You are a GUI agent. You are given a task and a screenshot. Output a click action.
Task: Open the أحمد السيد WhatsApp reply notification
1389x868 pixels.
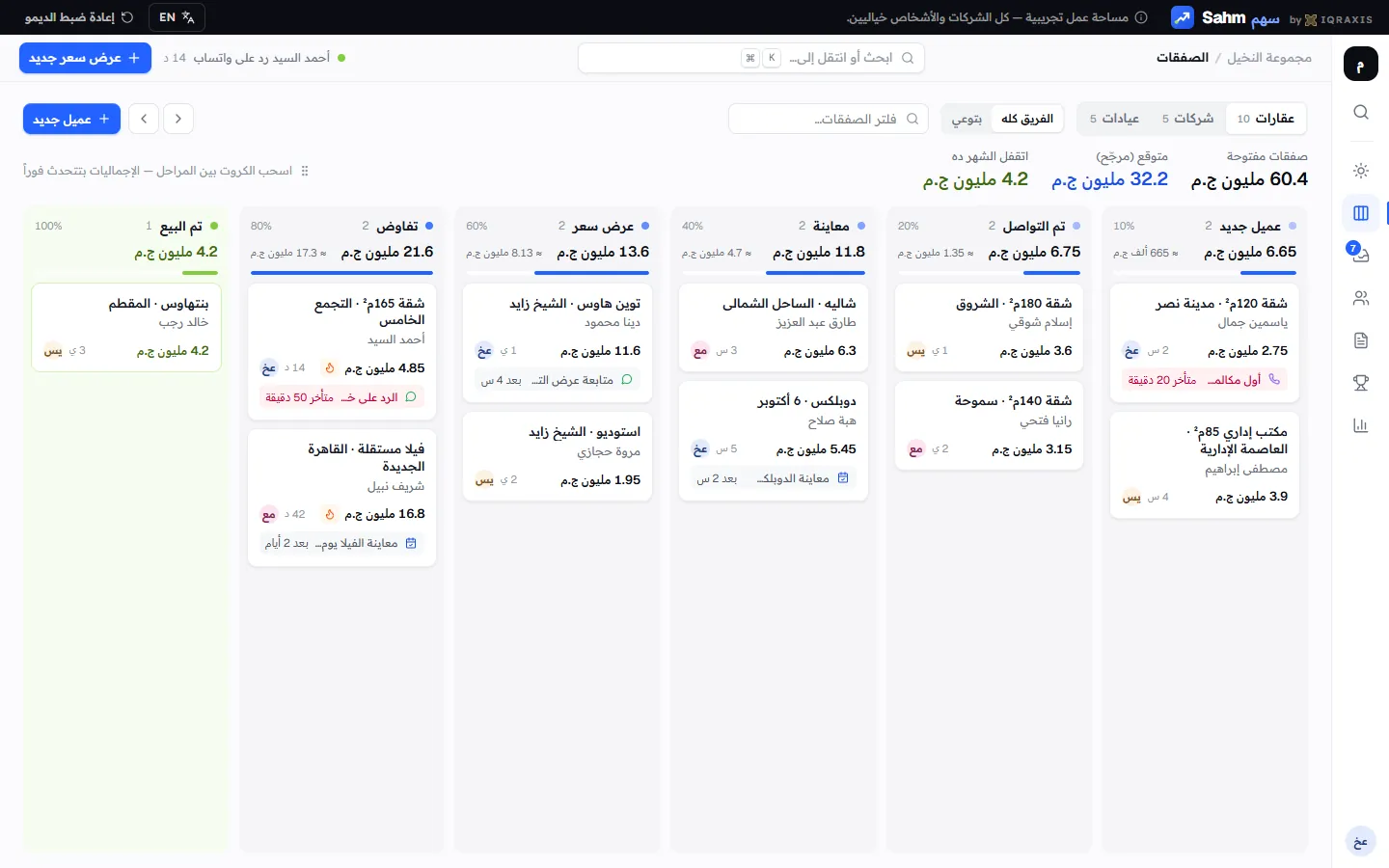pyautogui.click(x=255, y=58)
